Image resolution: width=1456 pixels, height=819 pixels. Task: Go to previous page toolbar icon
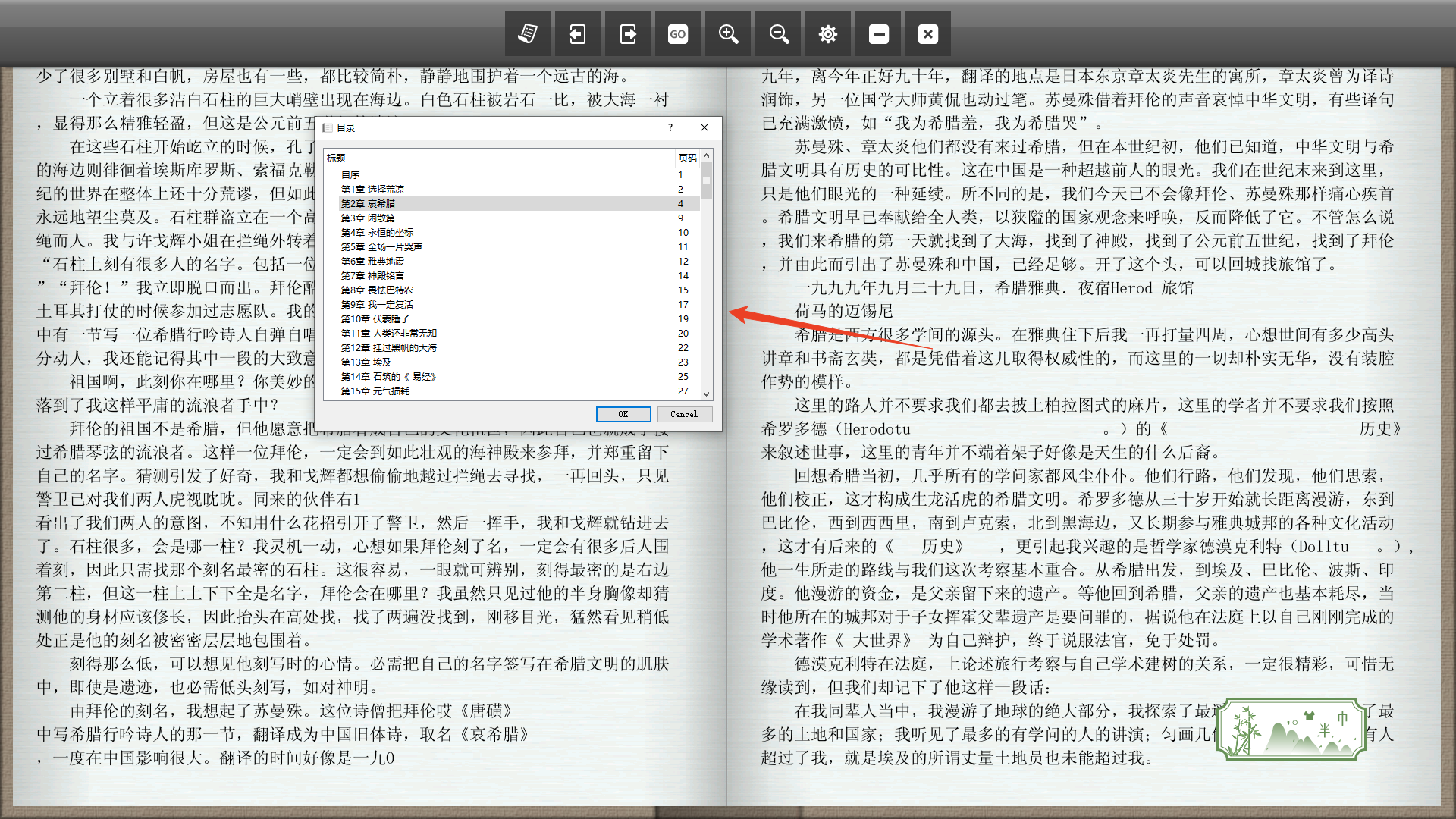(x=578, y=34)
